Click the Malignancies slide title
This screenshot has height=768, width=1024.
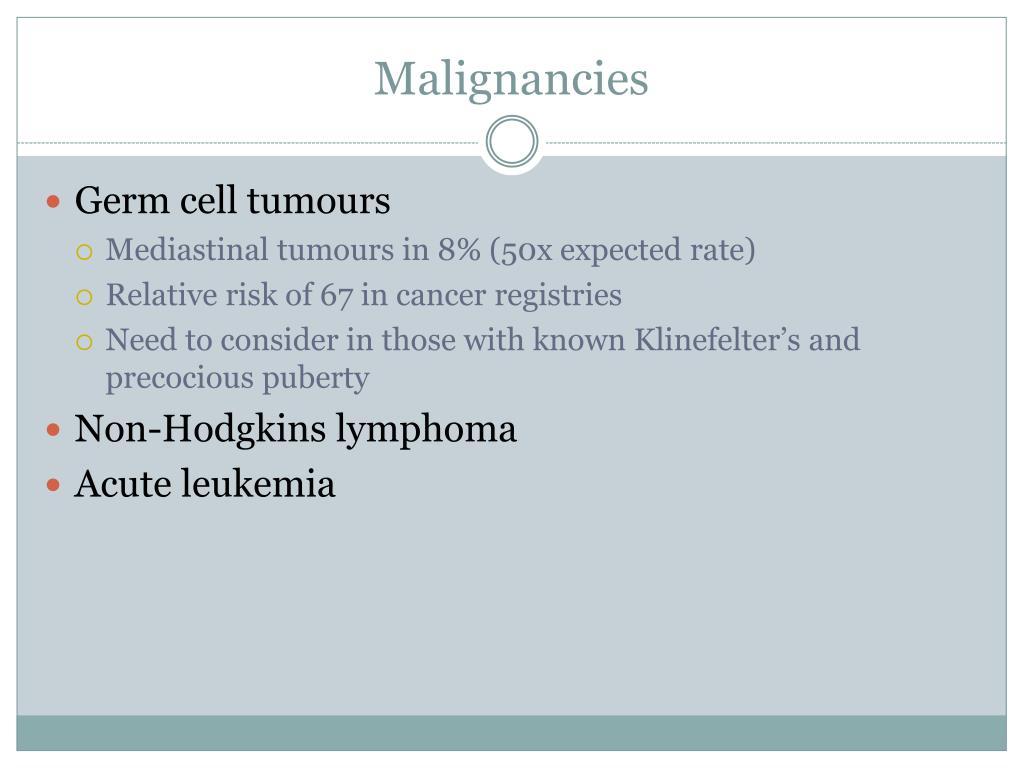click(511, 80)
